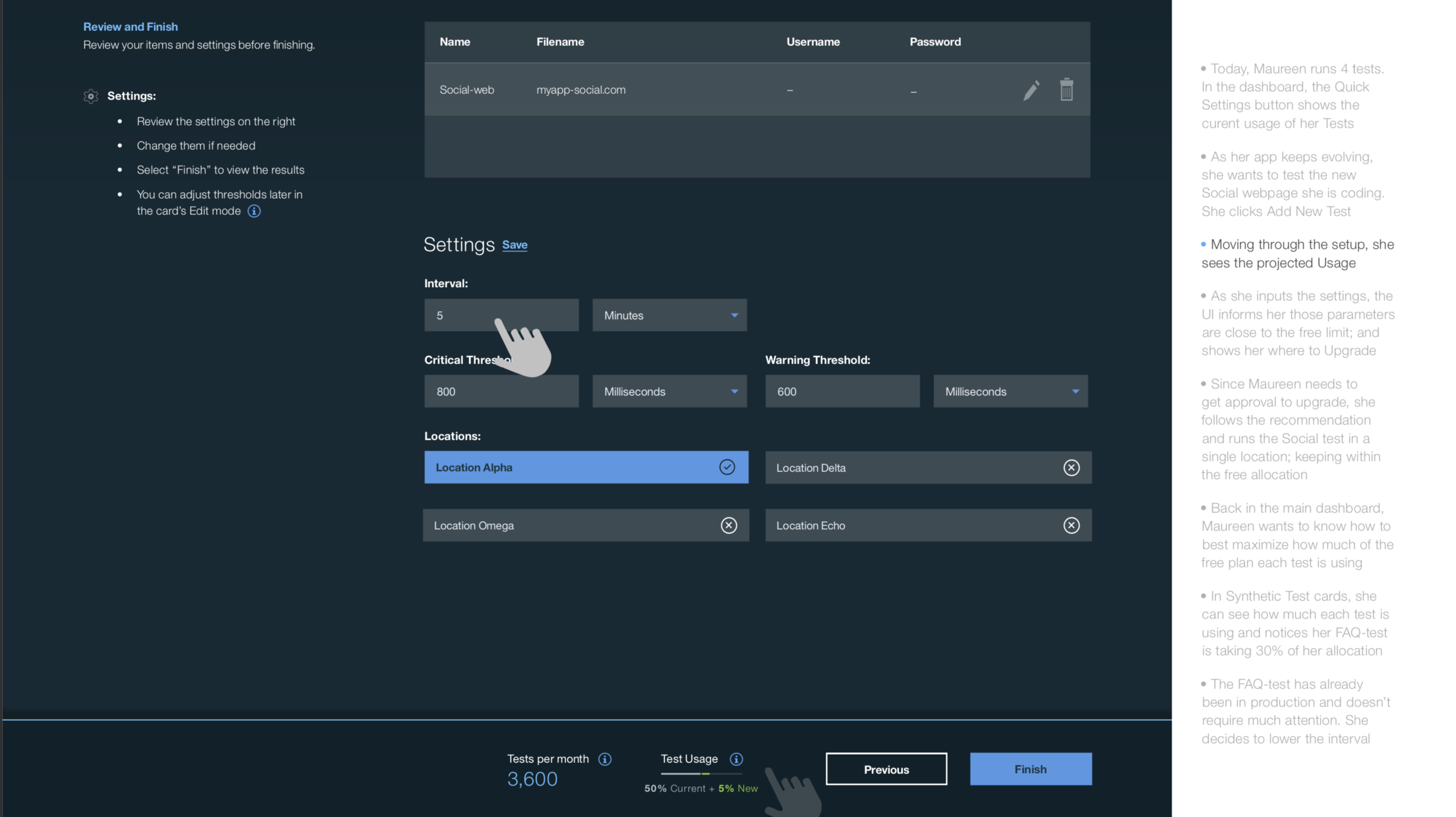Viewport: 1456px width, 817px height.
Task: Click the checkmark icon on Location Alpha
Action: (x=726, y=467)
